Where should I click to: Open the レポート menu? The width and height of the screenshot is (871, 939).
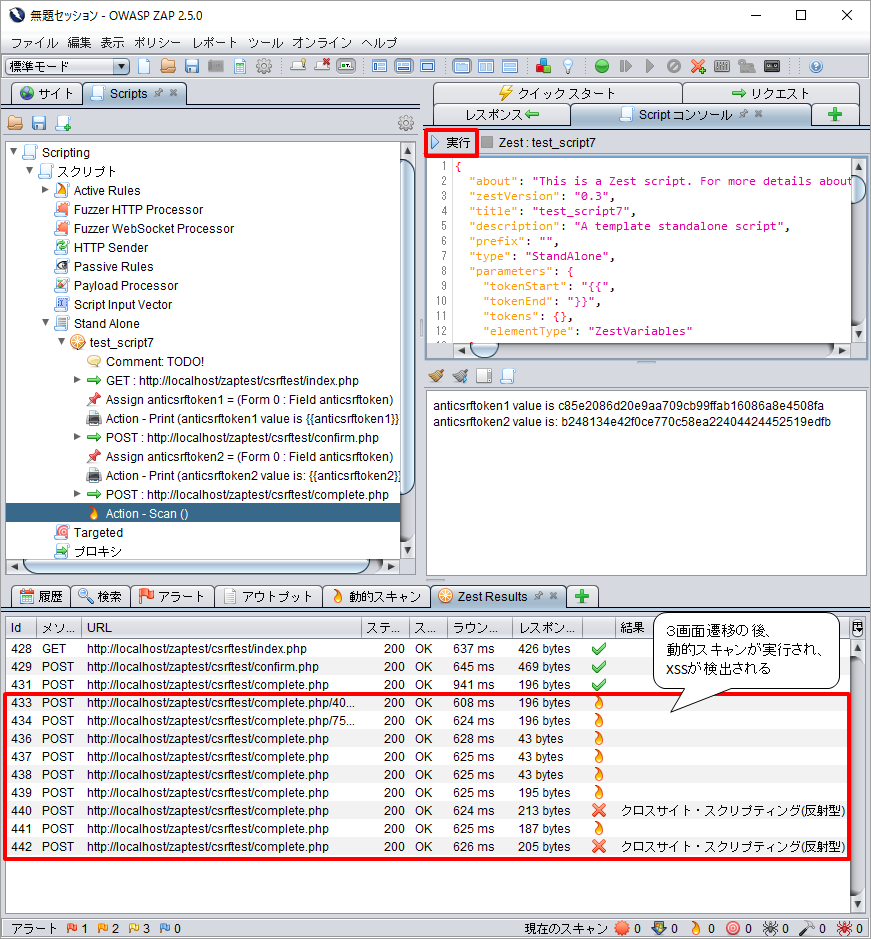214,43
